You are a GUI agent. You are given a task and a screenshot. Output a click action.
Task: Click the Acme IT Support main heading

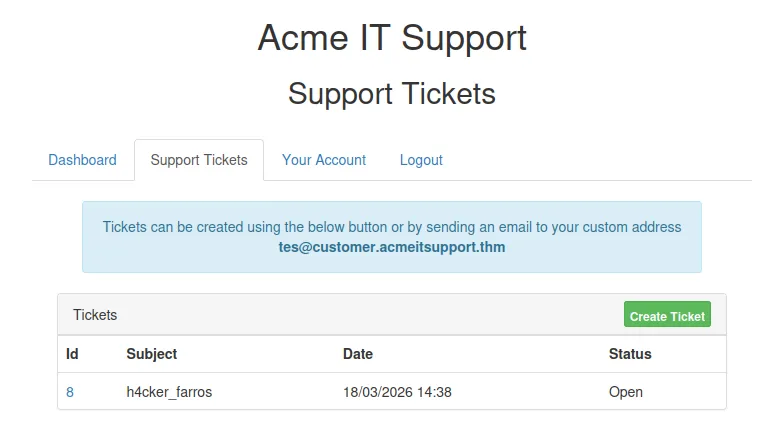392,38
